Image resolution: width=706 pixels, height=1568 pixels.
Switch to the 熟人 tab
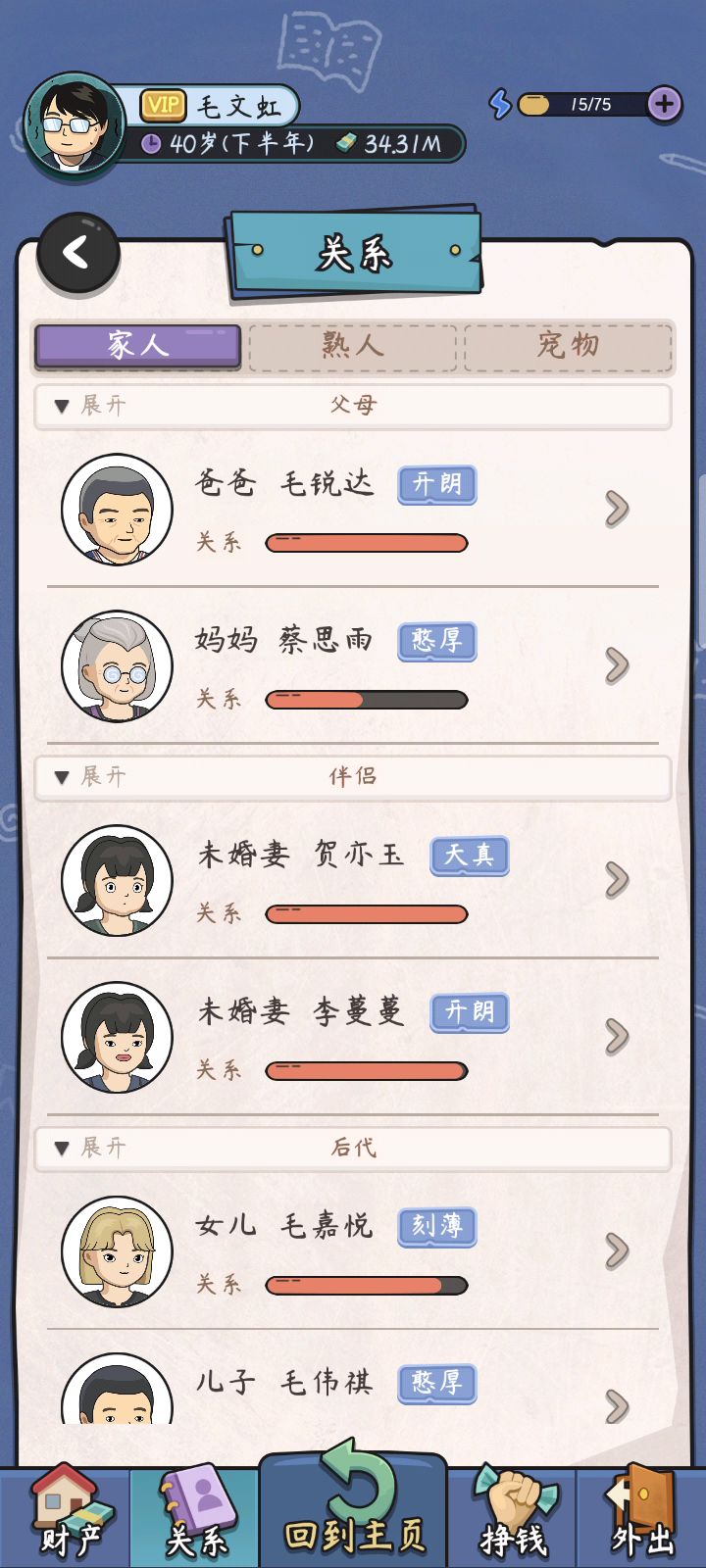pyautogui.click(x=353, y=346)
